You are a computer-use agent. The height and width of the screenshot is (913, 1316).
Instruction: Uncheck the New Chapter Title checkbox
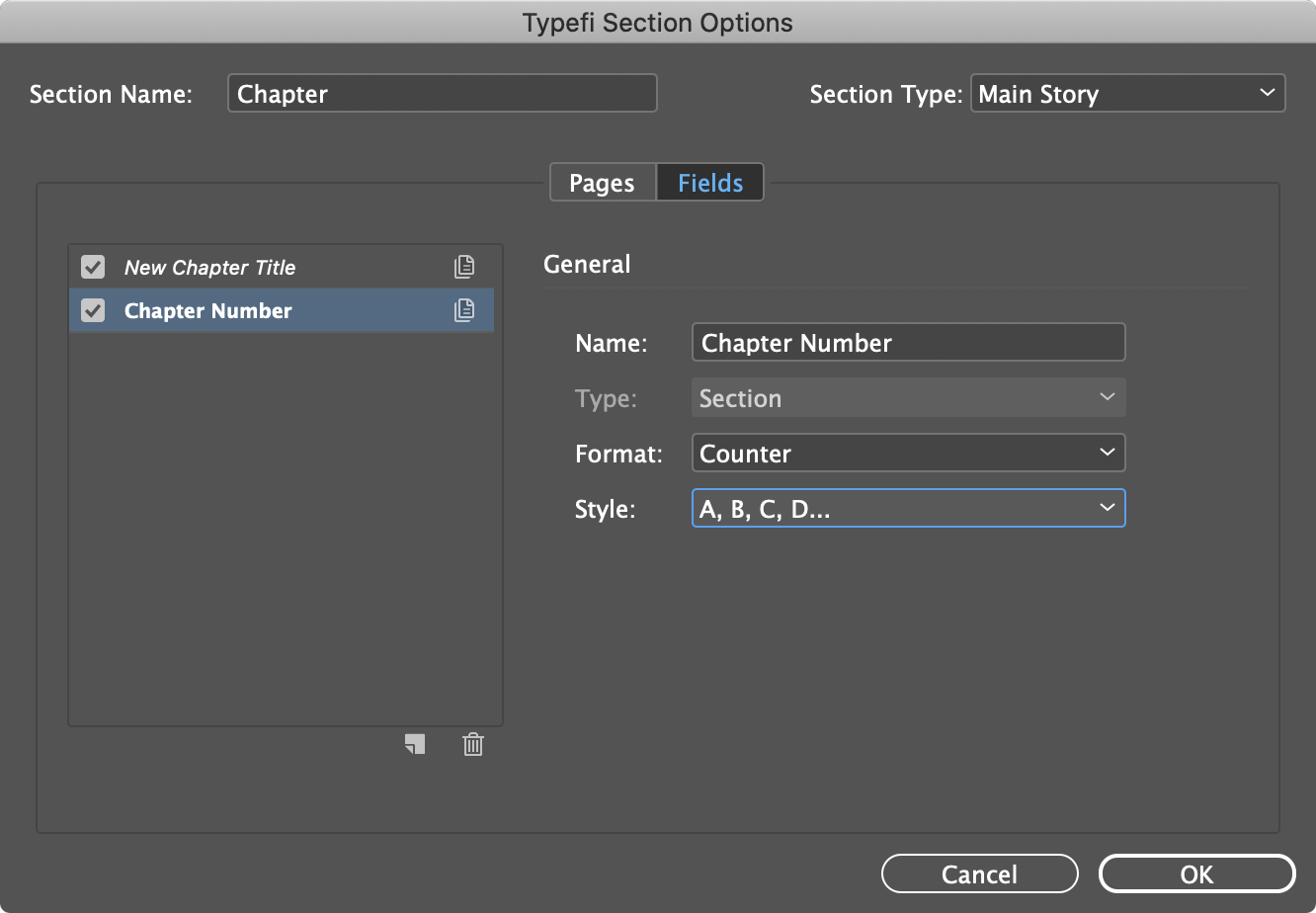(x=93, y=267)
